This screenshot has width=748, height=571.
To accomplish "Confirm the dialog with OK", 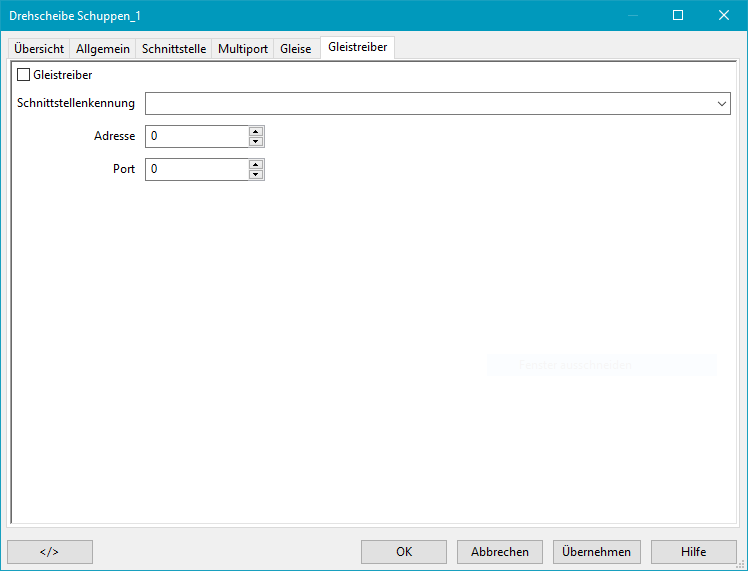I will point(404,552).
